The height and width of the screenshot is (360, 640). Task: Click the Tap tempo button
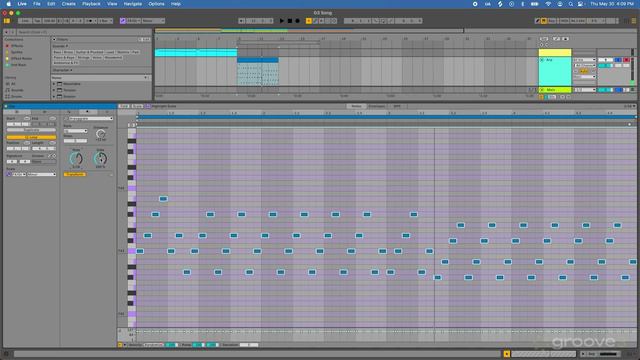37,21
